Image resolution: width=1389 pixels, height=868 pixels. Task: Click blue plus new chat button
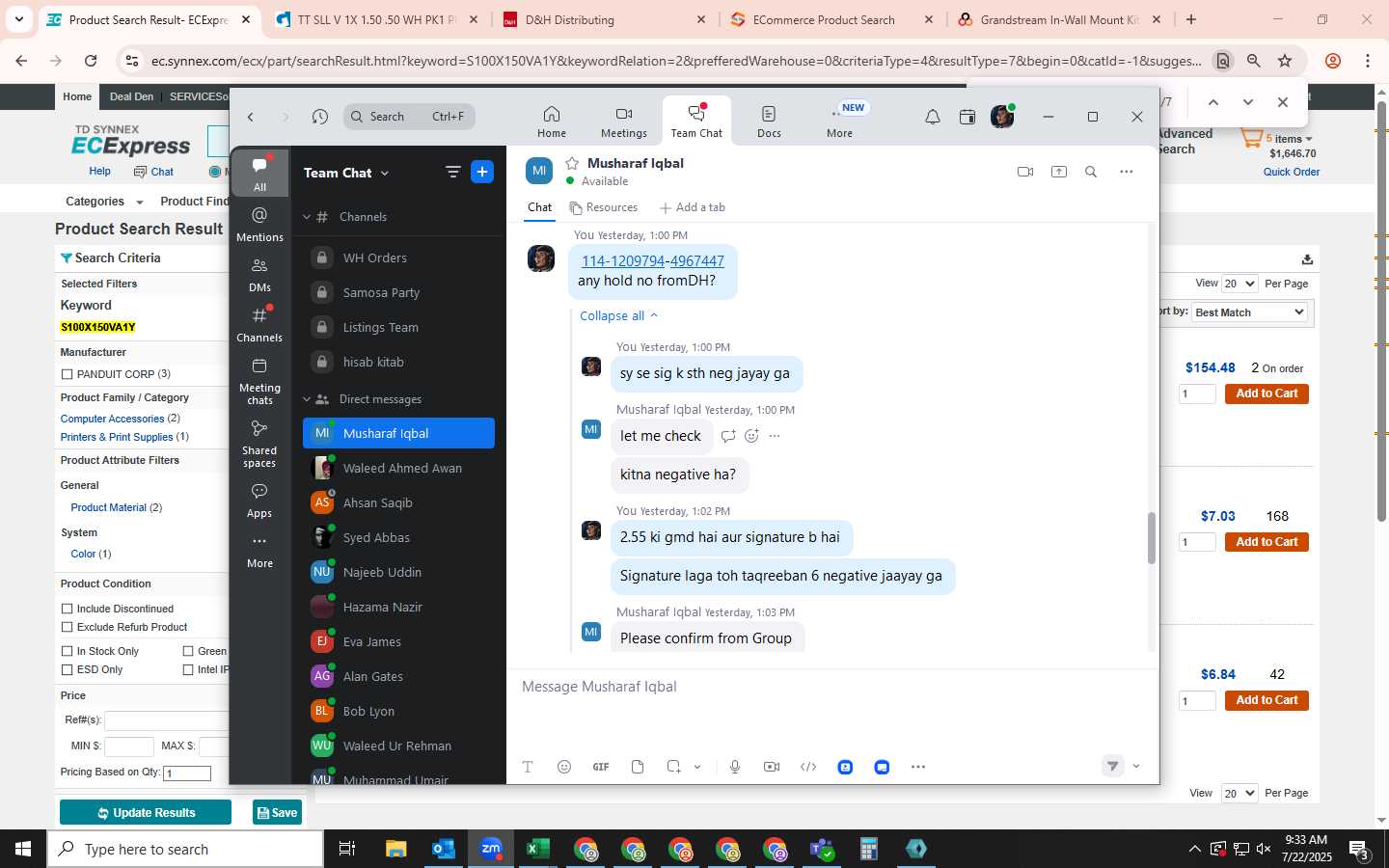[482, 172]
